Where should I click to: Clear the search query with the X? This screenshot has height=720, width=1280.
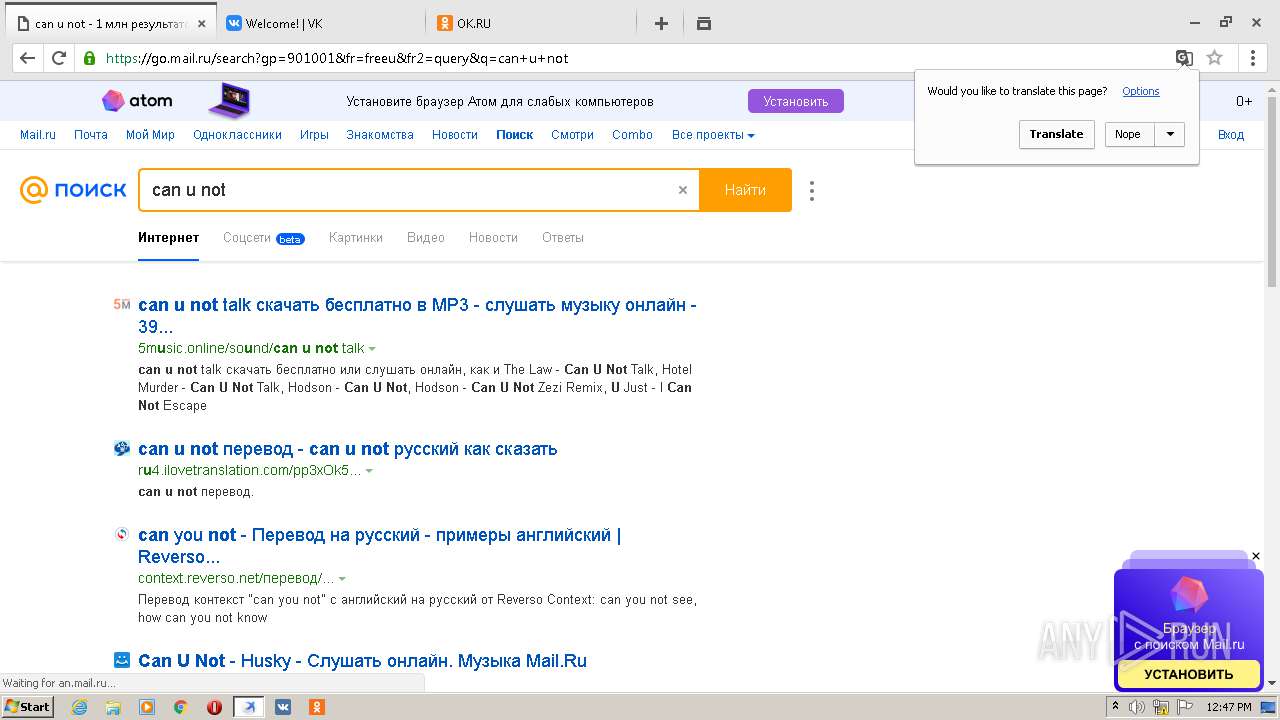point(683,190)
